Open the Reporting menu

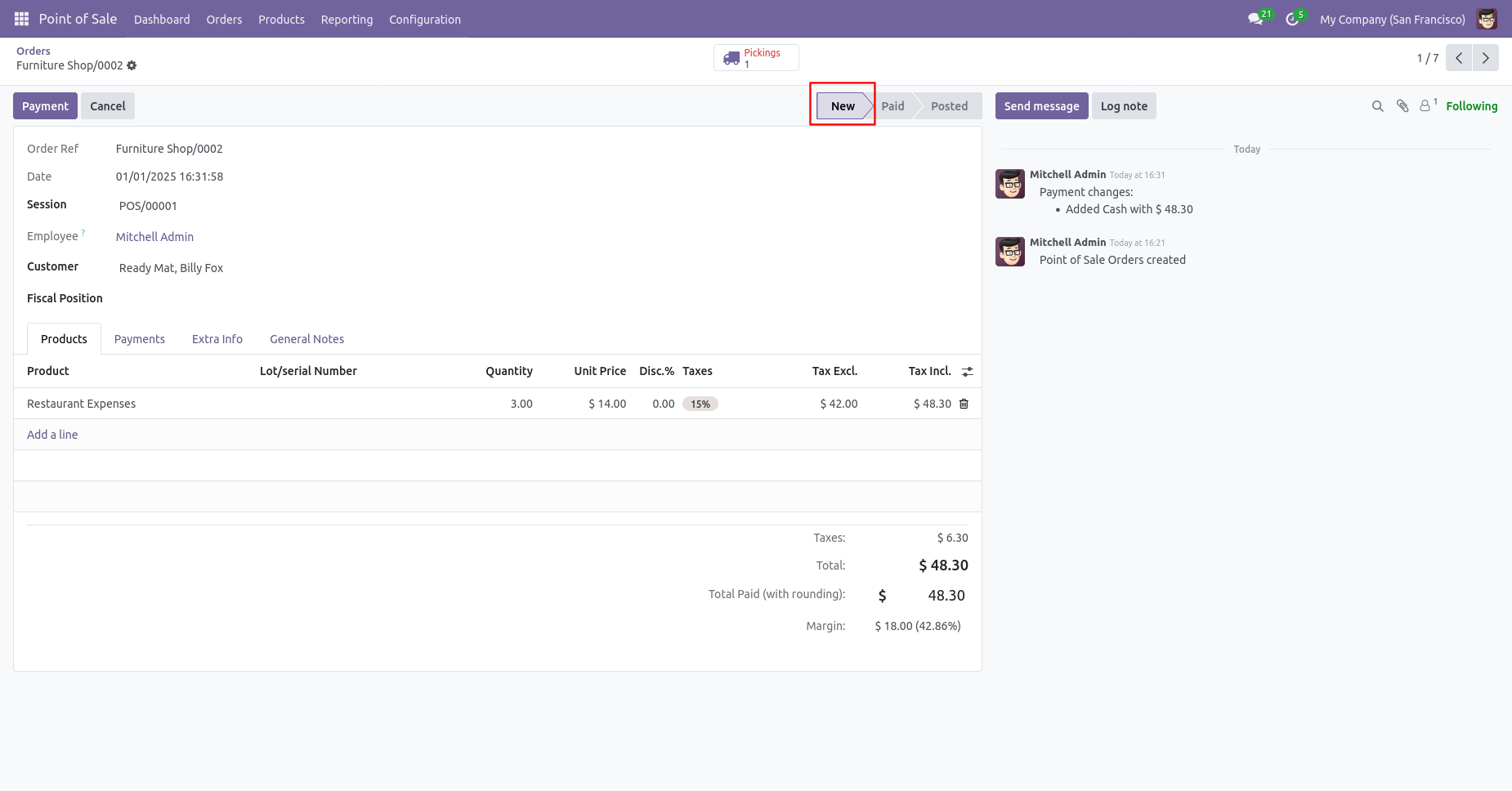pyautogui.click(x=347, y=19)
